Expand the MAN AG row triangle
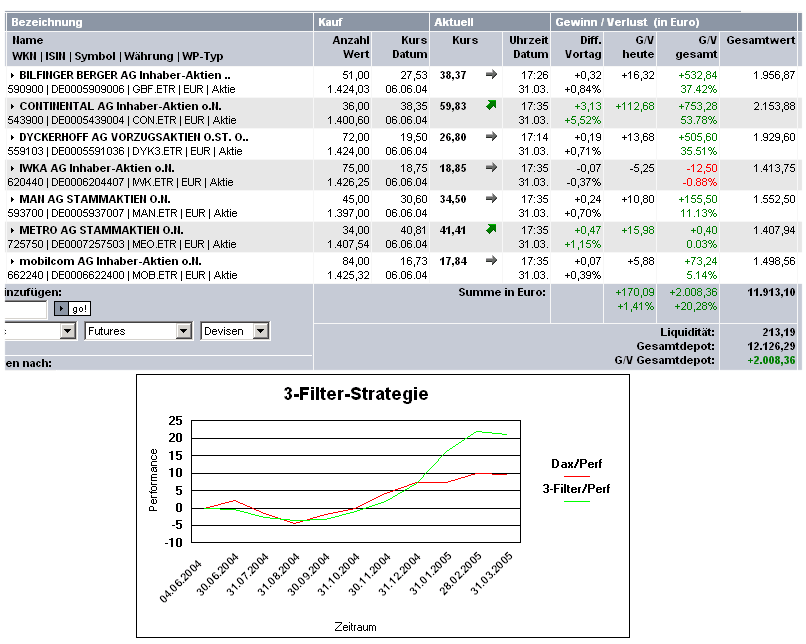 pyautogui.click(x=12, y=199)
